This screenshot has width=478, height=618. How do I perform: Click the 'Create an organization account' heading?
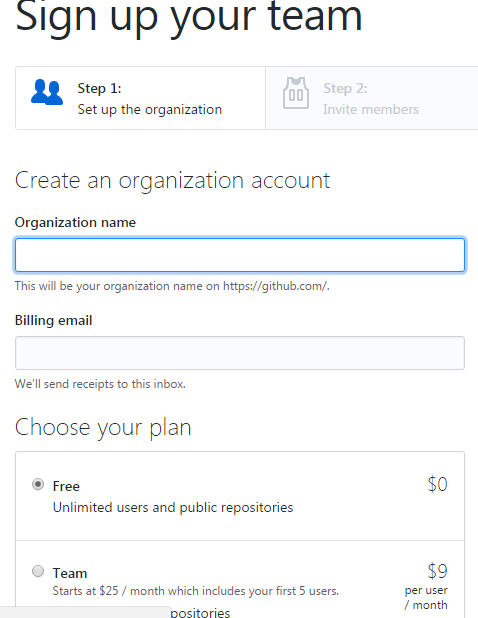[x=173, y=181]
